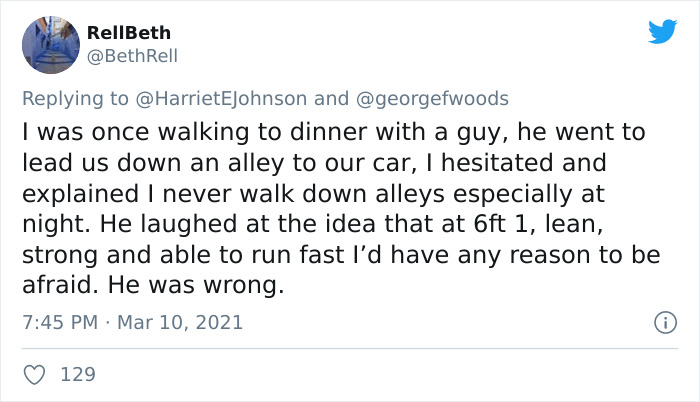
Task: Click the words 'He was wrong.'
Action: point(196,285)
